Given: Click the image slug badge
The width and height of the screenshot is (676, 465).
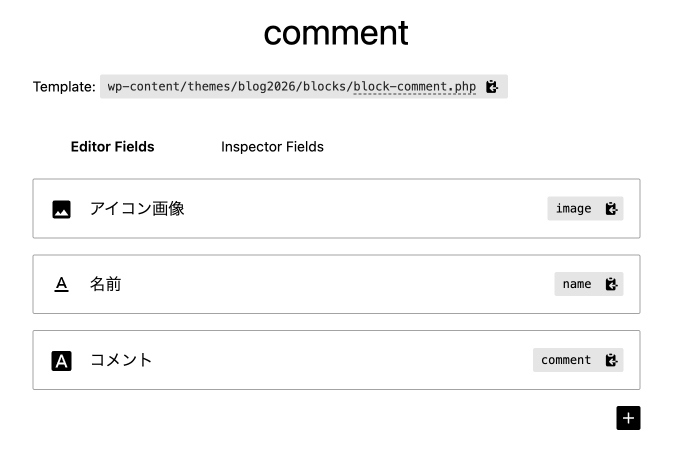Looking at the screenshot, I should [x=573, y=209].
